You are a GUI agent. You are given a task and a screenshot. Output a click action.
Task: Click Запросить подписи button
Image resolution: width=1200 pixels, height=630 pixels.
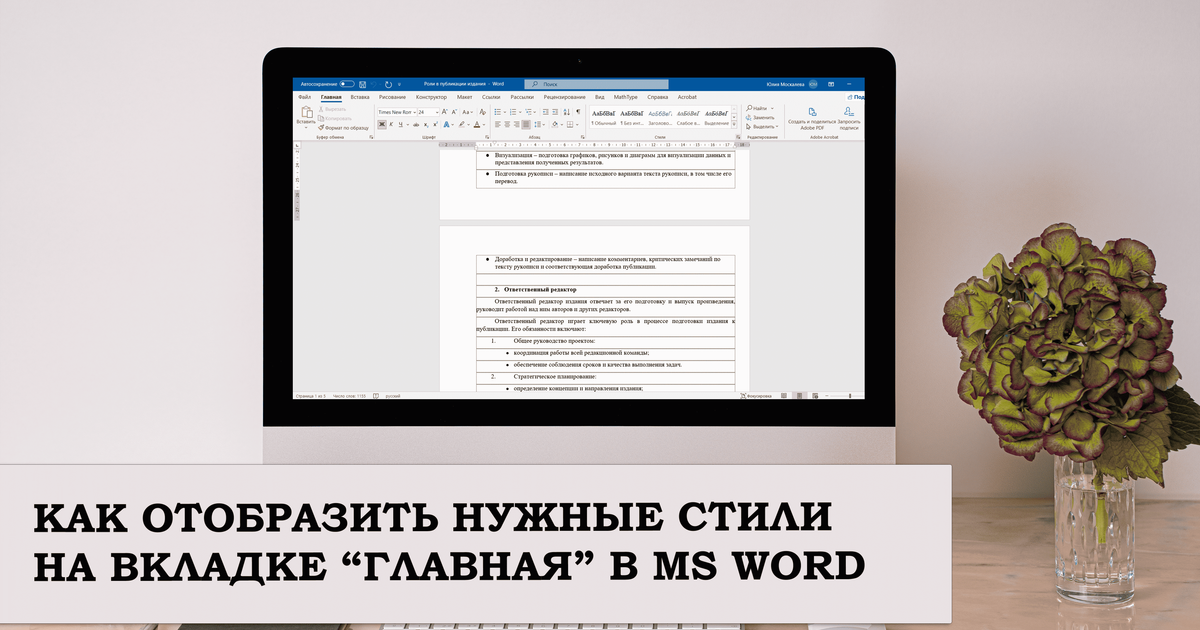[849, 118]
